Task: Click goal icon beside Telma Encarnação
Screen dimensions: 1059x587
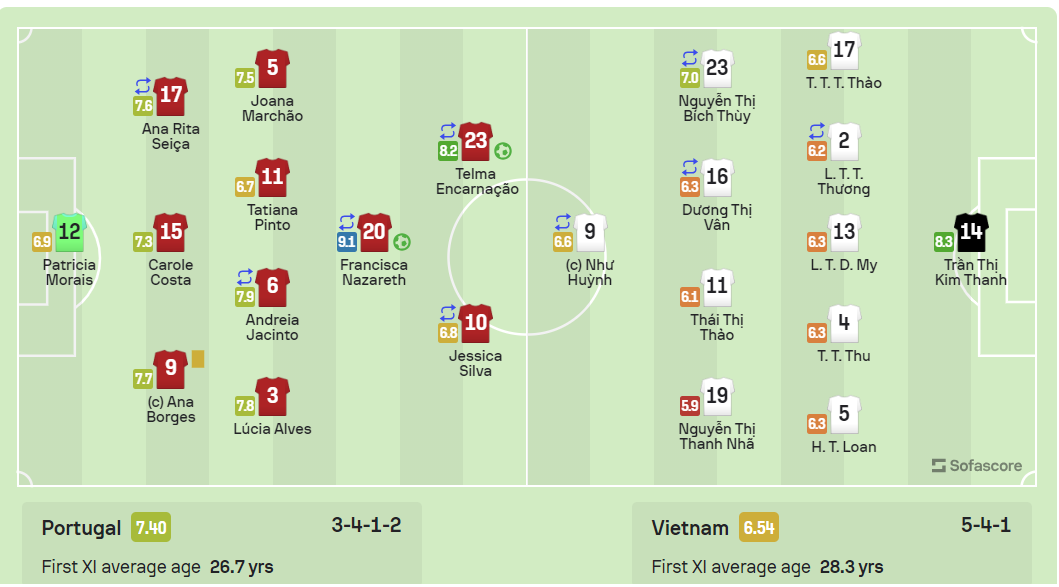Action: coord(503,151)
